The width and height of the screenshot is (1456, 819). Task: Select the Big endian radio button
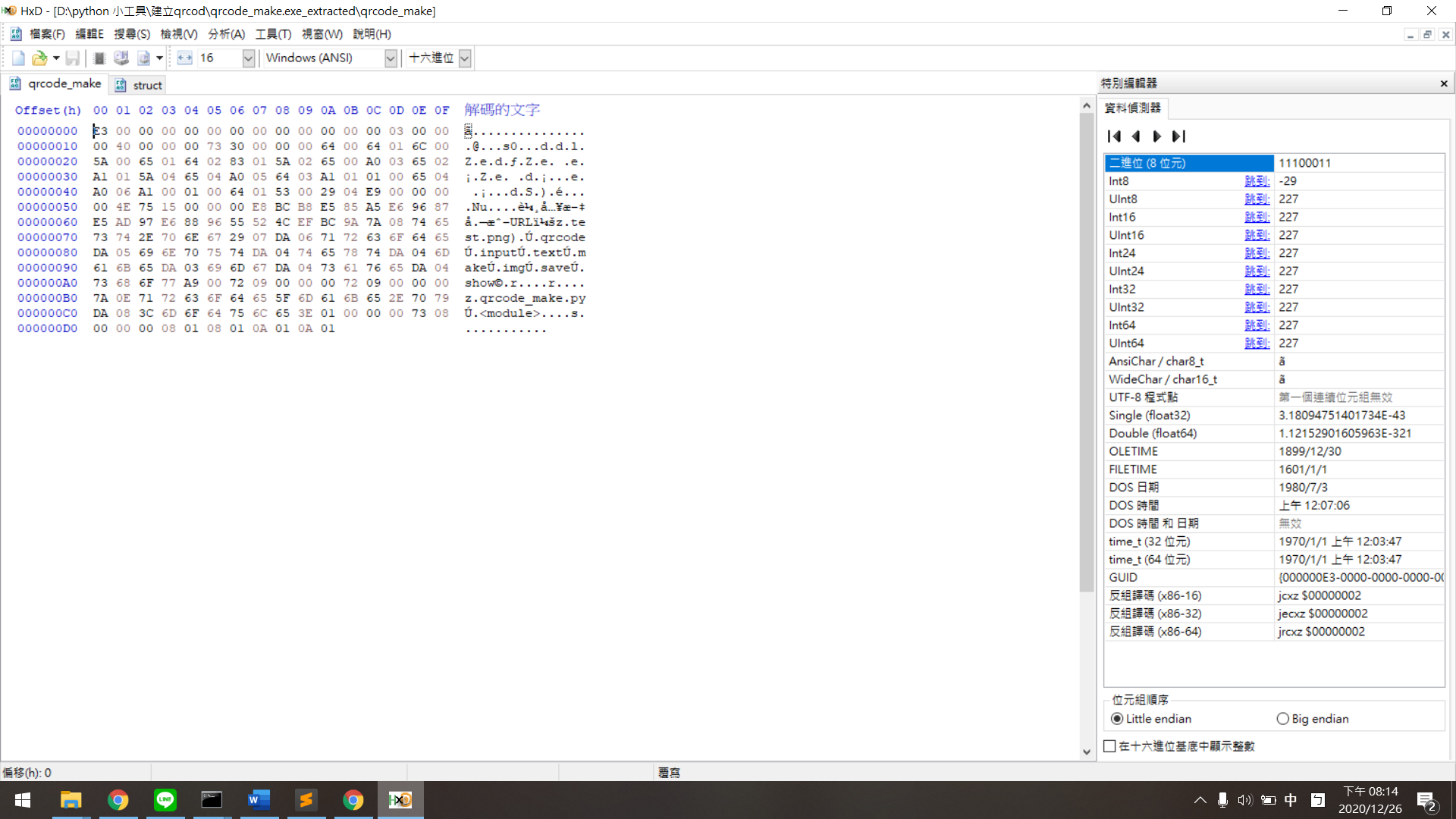[x=1282, y=719]
